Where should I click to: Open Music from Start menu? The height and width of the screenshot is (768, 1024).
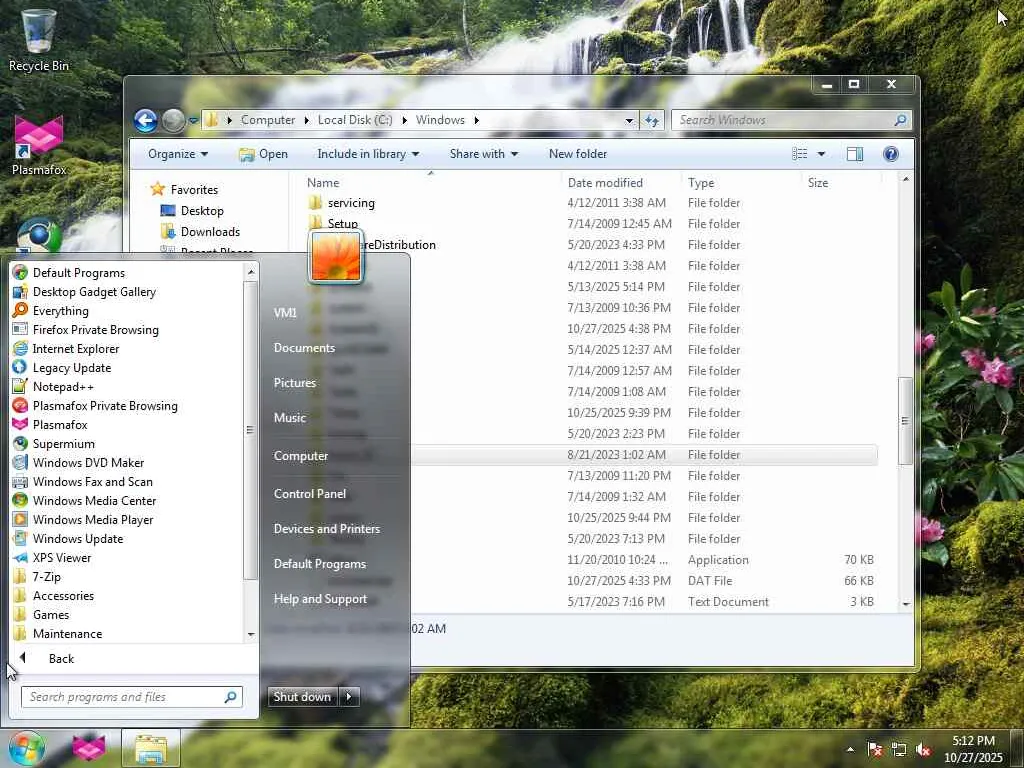tap(290, 418)
